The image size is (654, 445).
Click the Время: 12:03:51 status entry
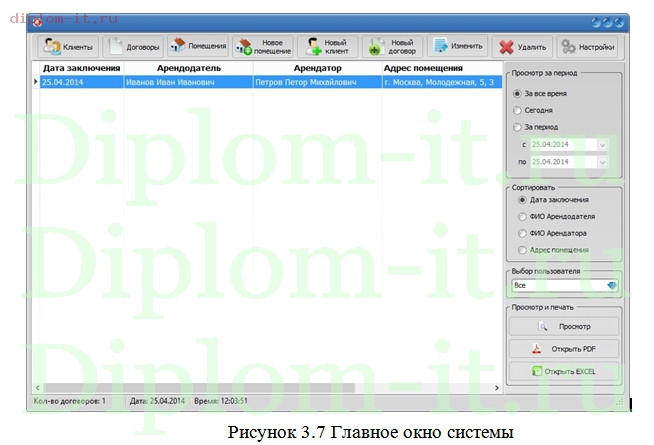tap(221, 401)
